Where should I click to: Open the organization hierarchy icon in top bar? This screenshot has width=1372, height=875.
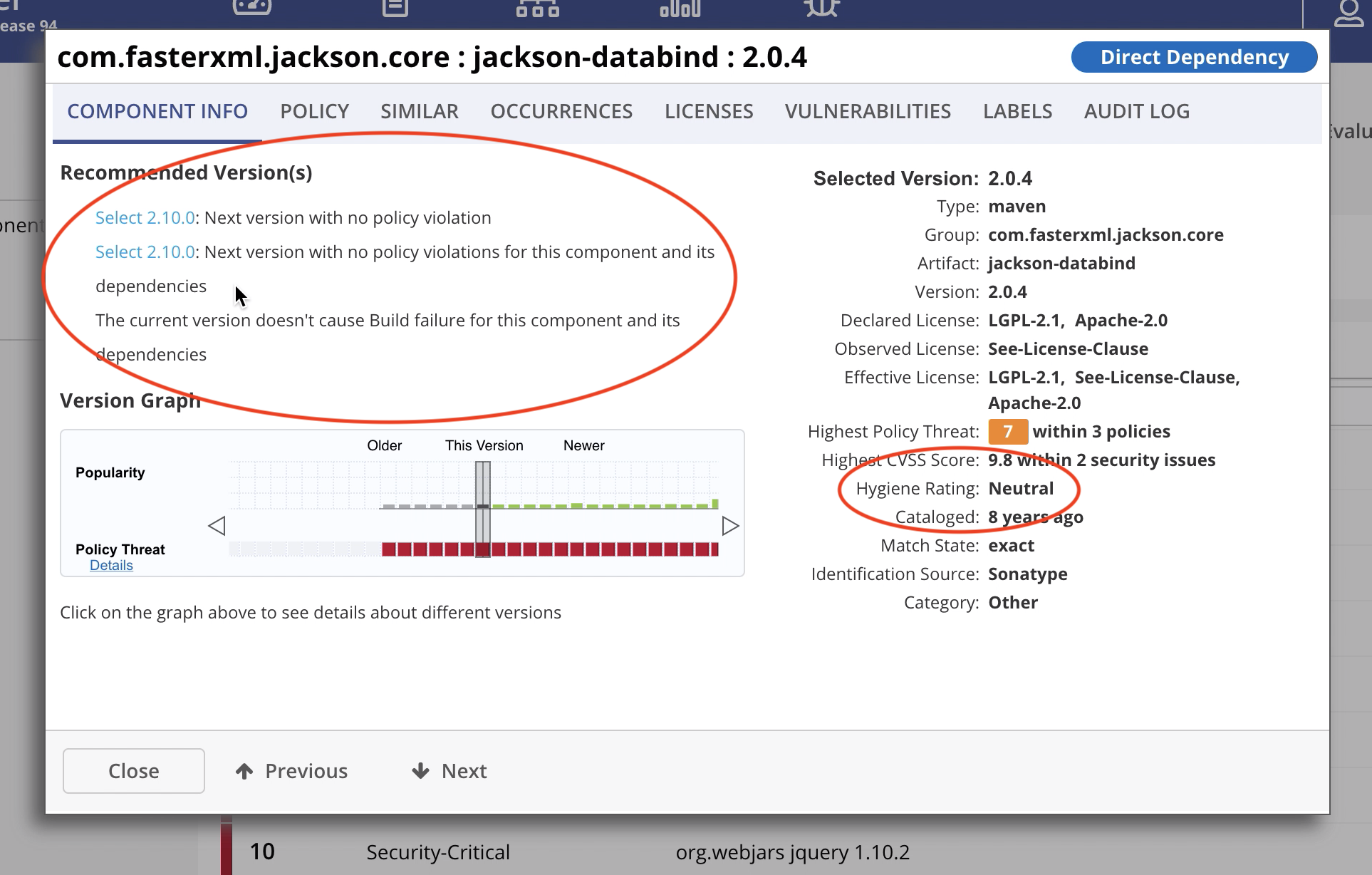tap(537, 8)
